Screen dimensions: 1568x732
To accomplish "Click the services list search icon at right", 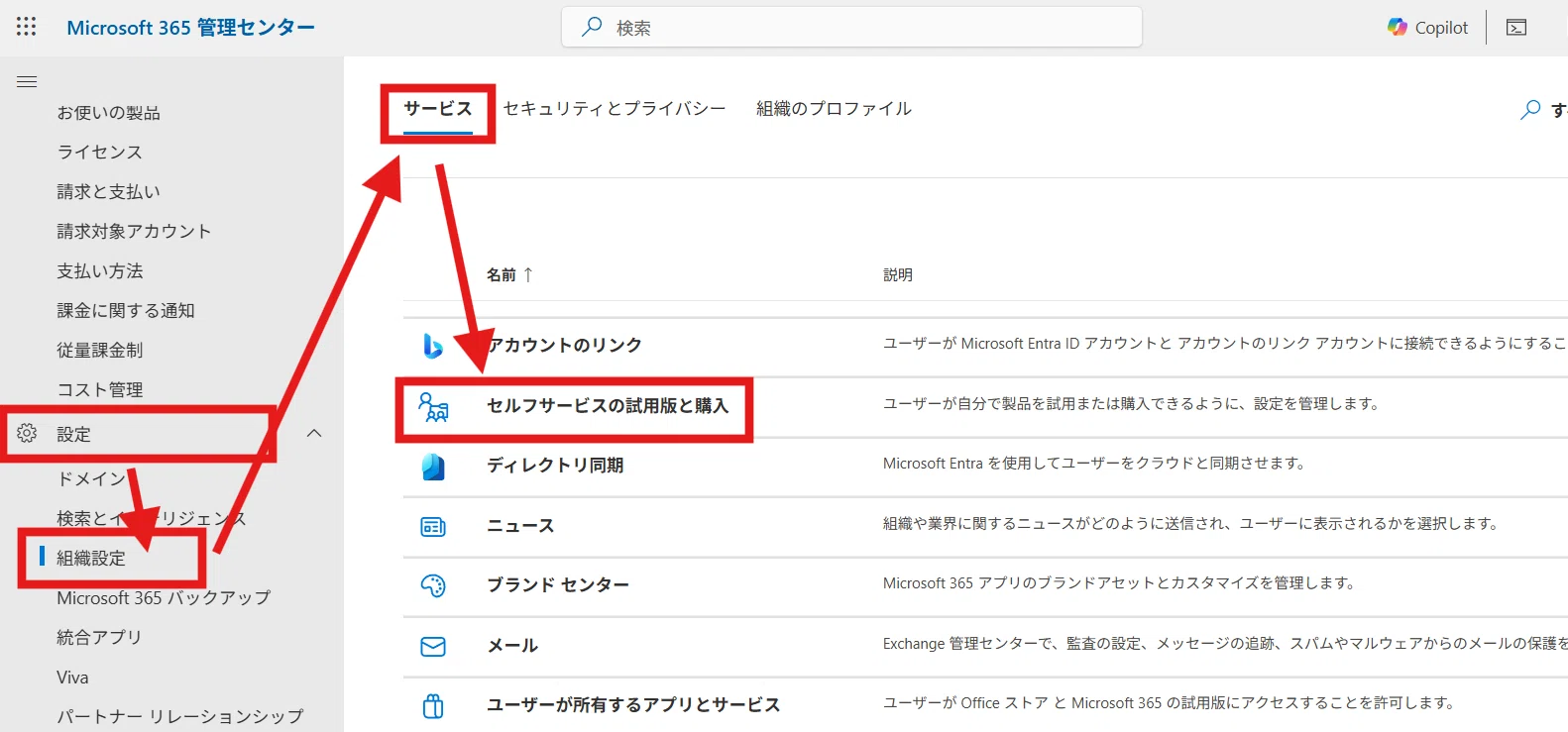I will pyautogui.click(x=1530, y=109).
